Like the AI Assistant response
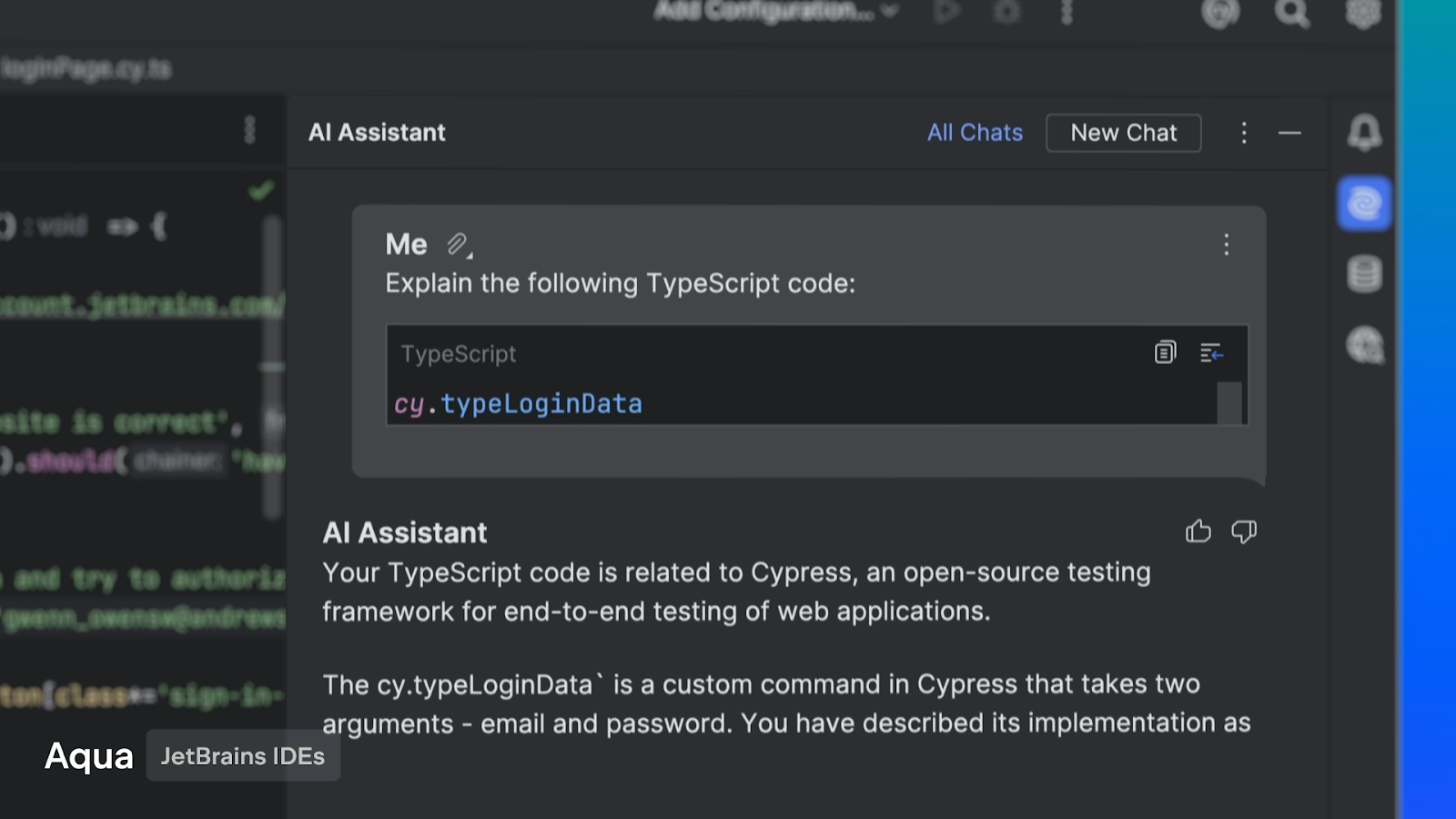The width and height of the screenshot is (1456, 819). (1198, 531)
